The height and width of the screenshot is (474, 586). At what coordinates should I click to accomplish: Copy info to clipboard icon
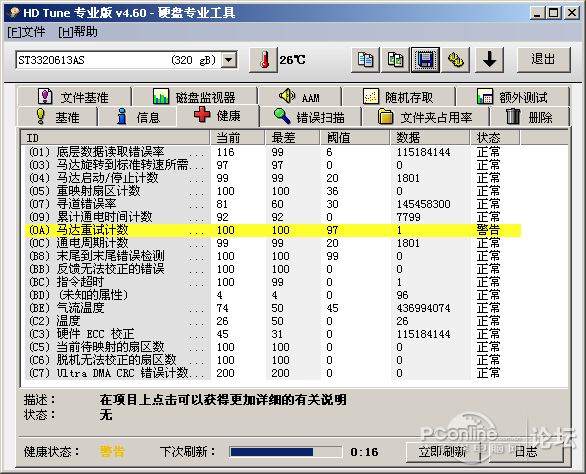pos(366,60)
